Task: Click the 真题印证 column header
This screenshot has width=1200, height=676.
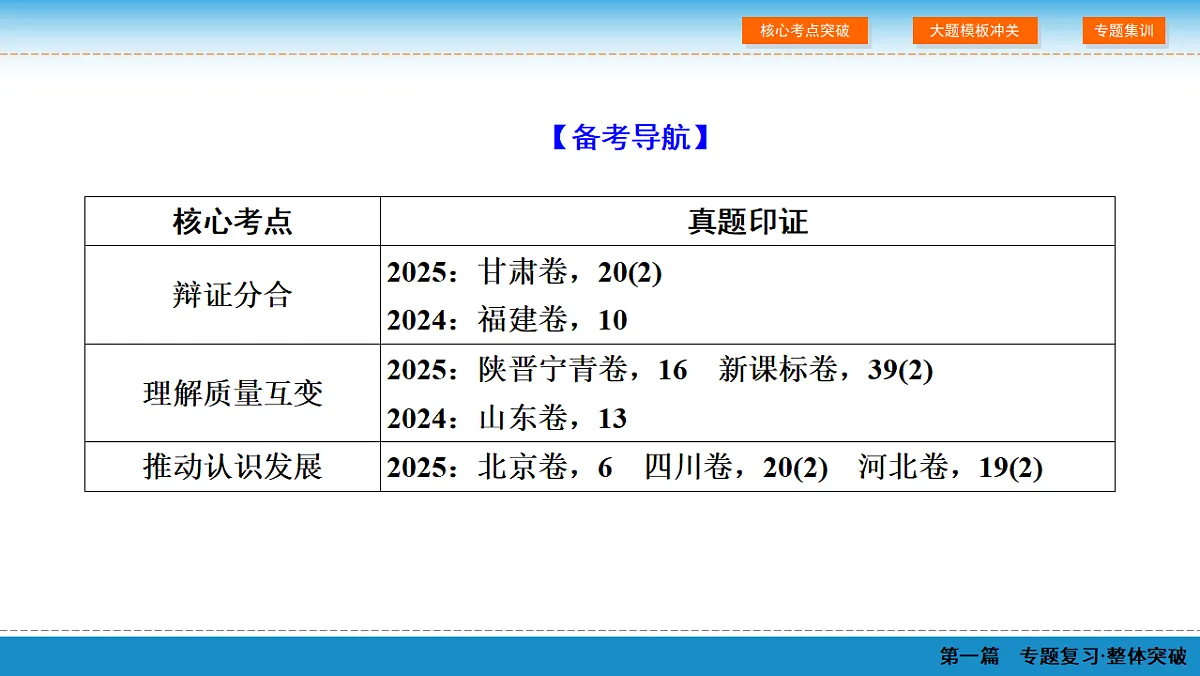Action: [748, 221]
